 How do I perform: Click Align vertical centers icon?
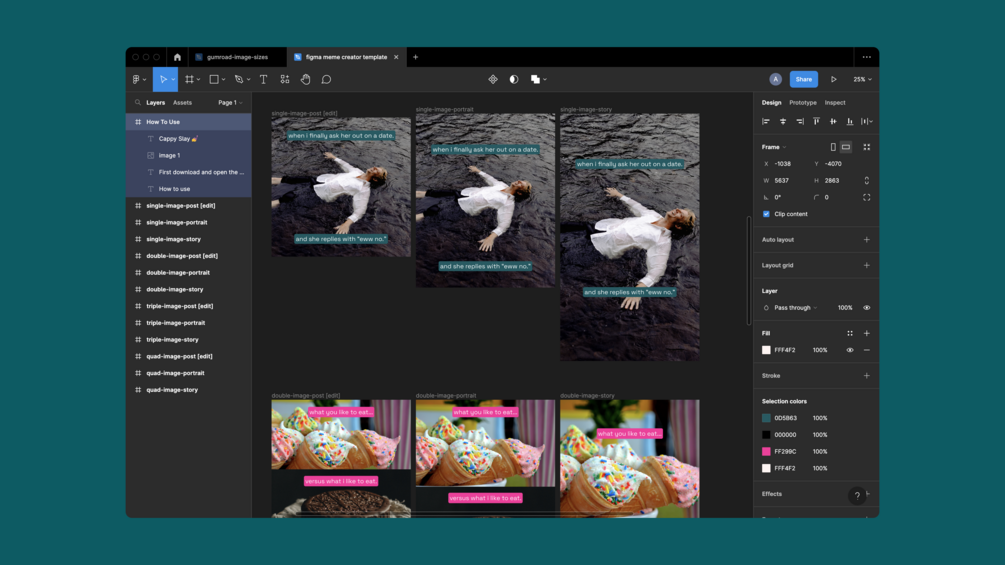pos(833,121)
